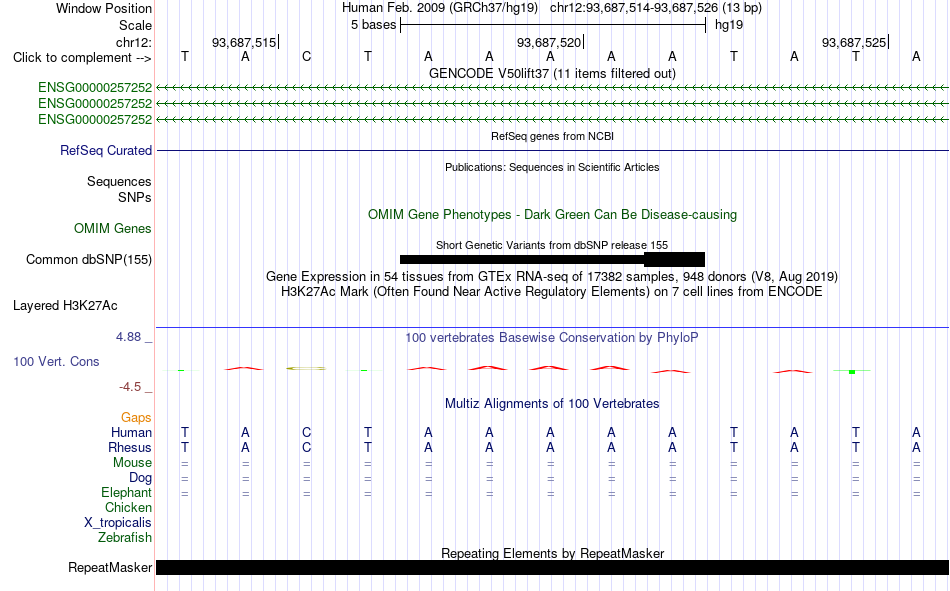Viewport: 950px width, 591px height.
Task: Select the Chicken alignment row label
Action: coord(128,507)
